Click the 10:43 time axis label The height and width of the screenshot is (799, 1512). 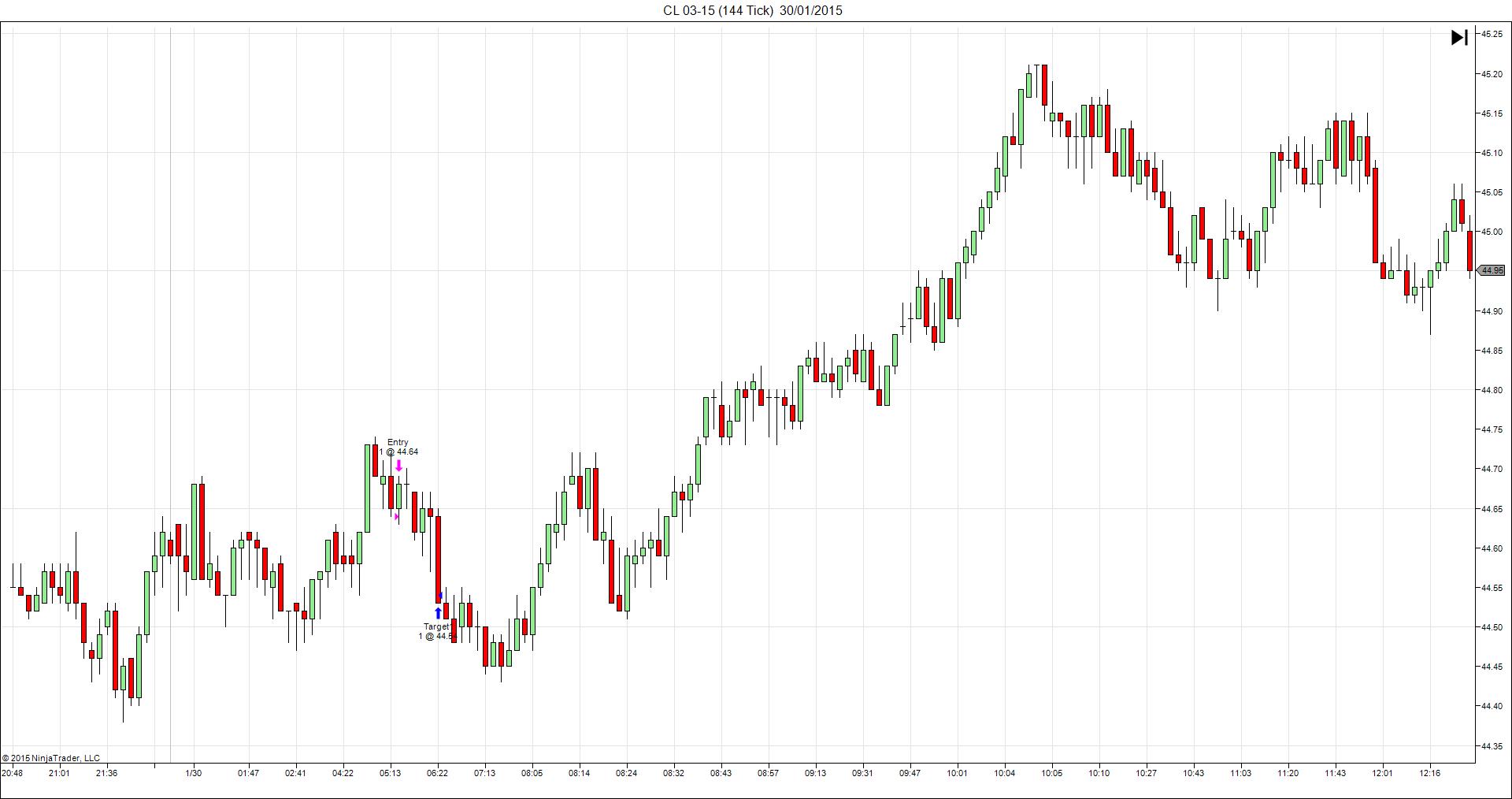point(1193,773)
